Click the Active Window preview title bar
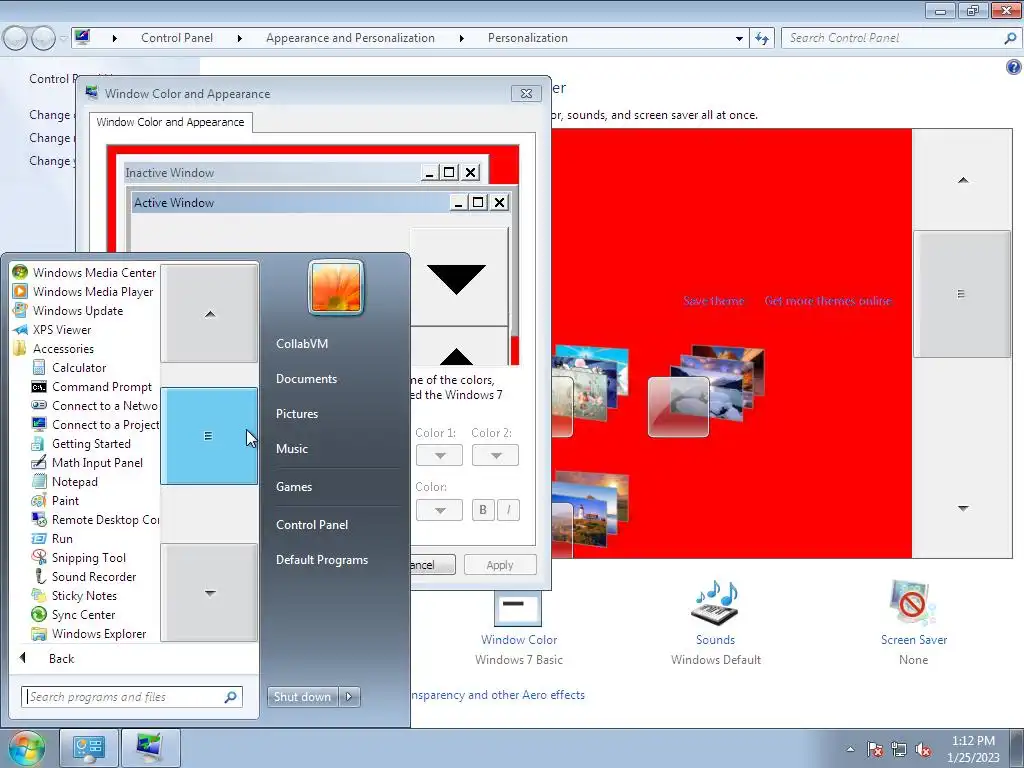This screenshot has width=1024, height=768. point(291,202)
